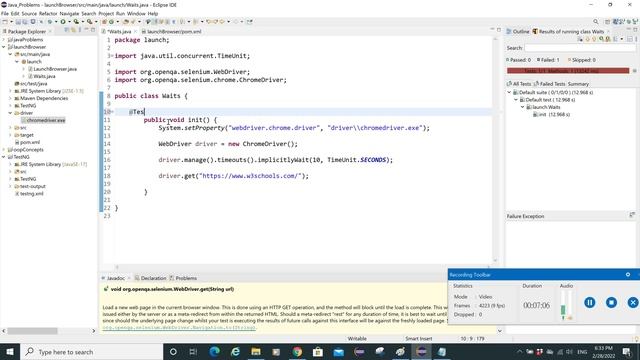Open Microsoft Store from the taskbar
Viewport: 640px width, 360px height.
coord(318,351)
